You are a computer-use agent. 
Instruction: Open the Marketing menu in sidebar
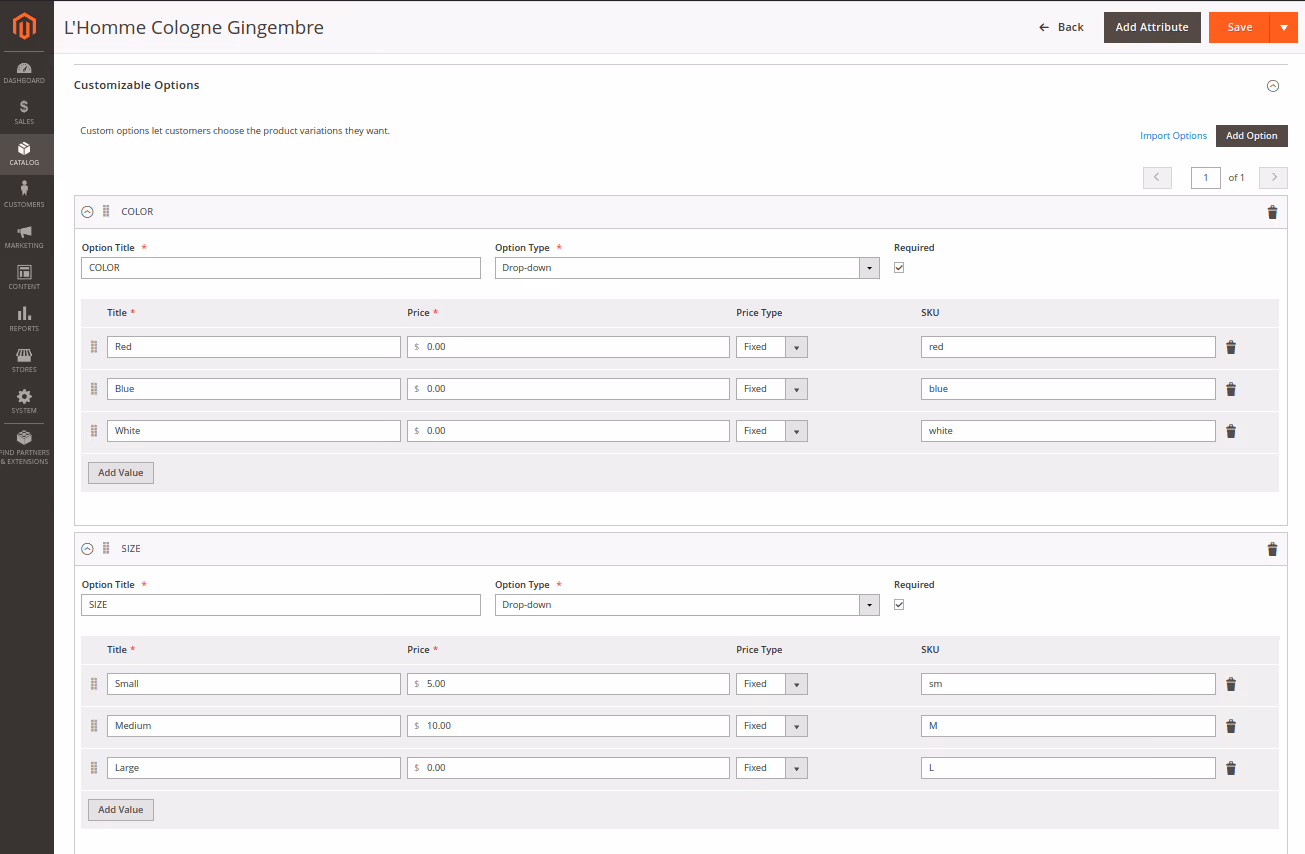click(26, 237)
